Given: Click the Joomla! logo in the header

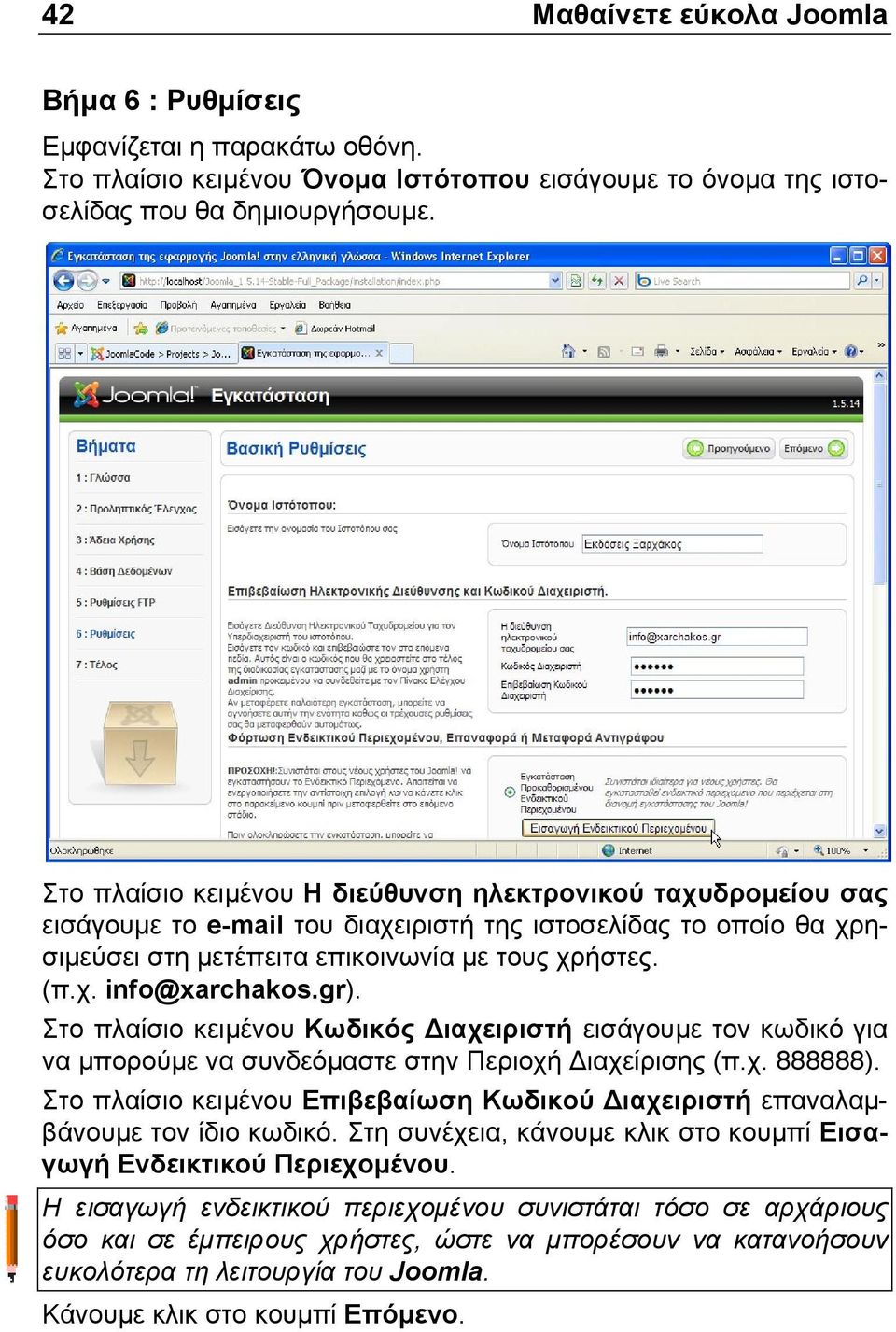Looking at the screenshot, I should pyautogui.click(x=134, y=395).
